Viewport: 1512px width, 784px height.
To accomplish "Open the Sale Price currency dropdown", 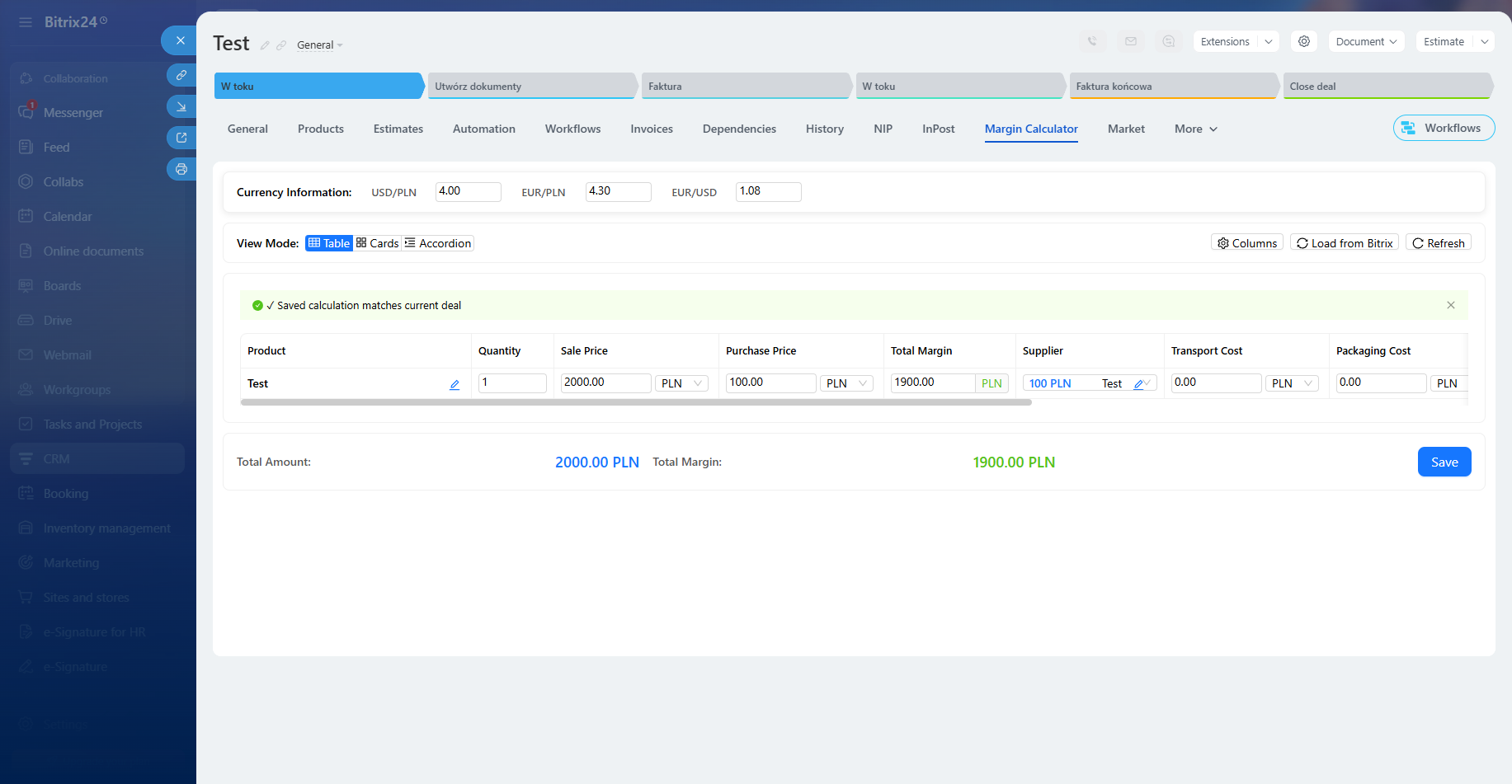I will [x=681, y=383].
